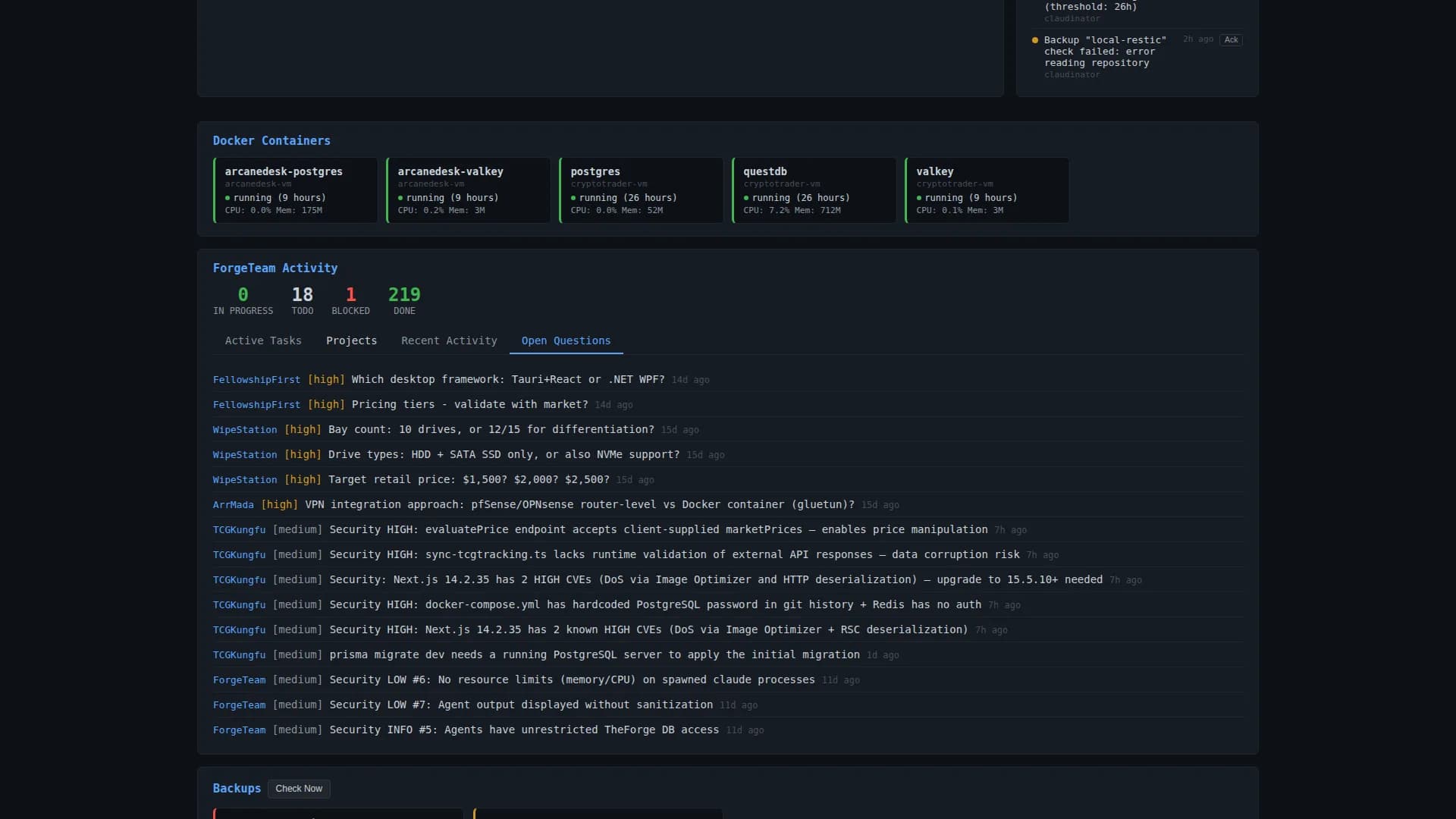Click the local-restic check failed alert text
The image size is (1456, 819).
(x=1105, y=52)
